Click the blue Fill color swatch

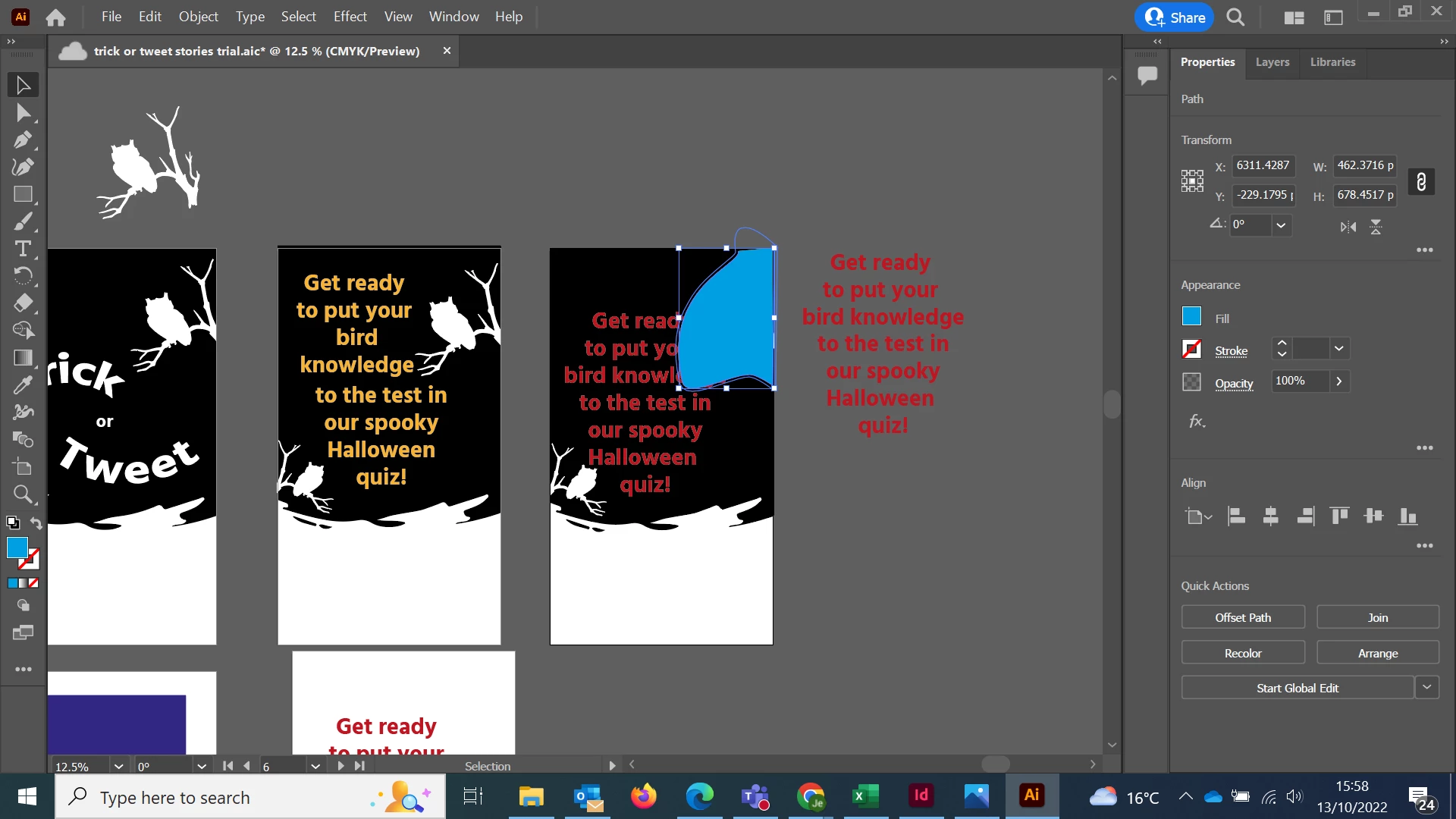(x=1191, y=316)
